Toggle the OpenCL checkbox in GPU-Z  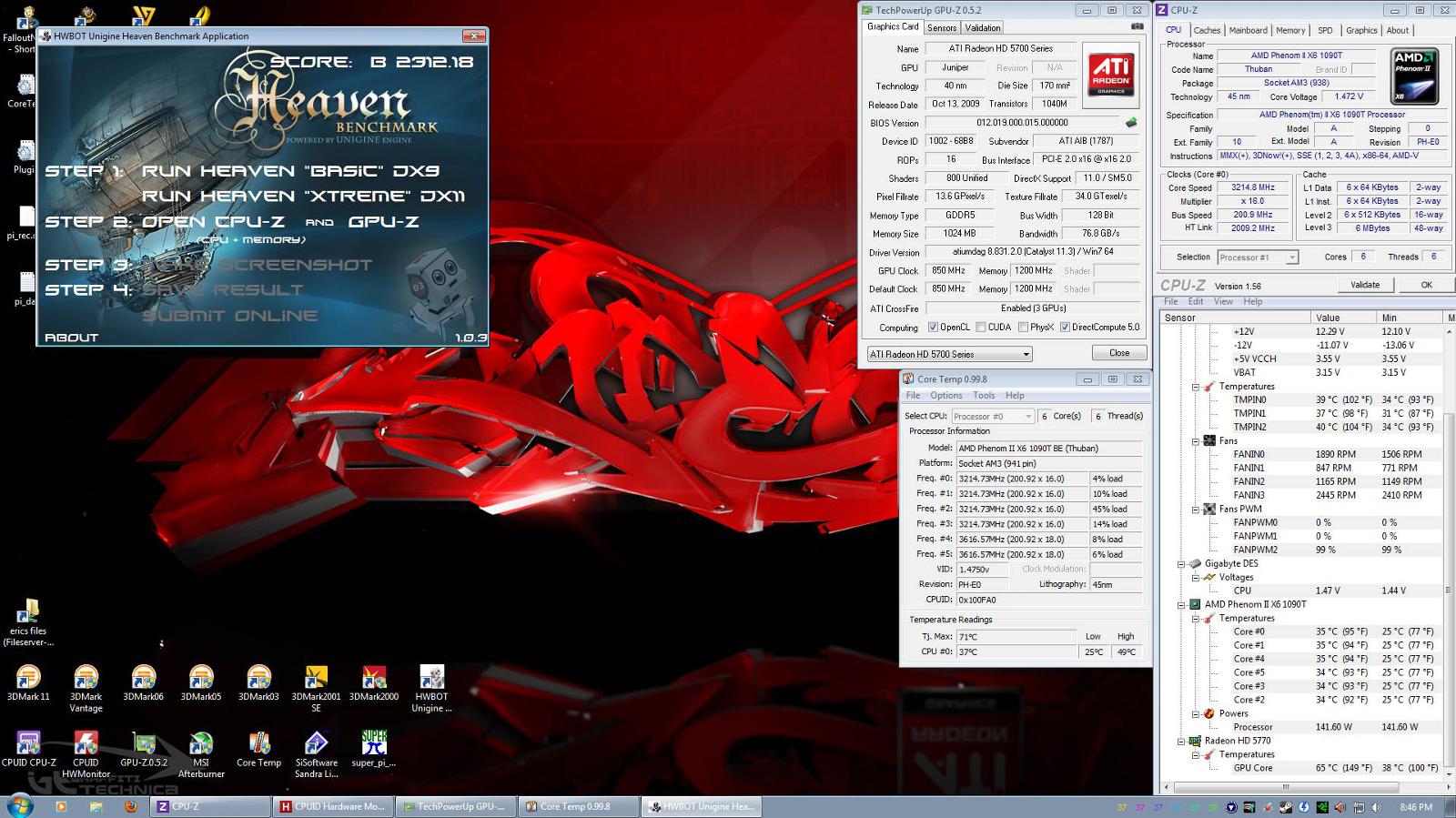(933, 328)
